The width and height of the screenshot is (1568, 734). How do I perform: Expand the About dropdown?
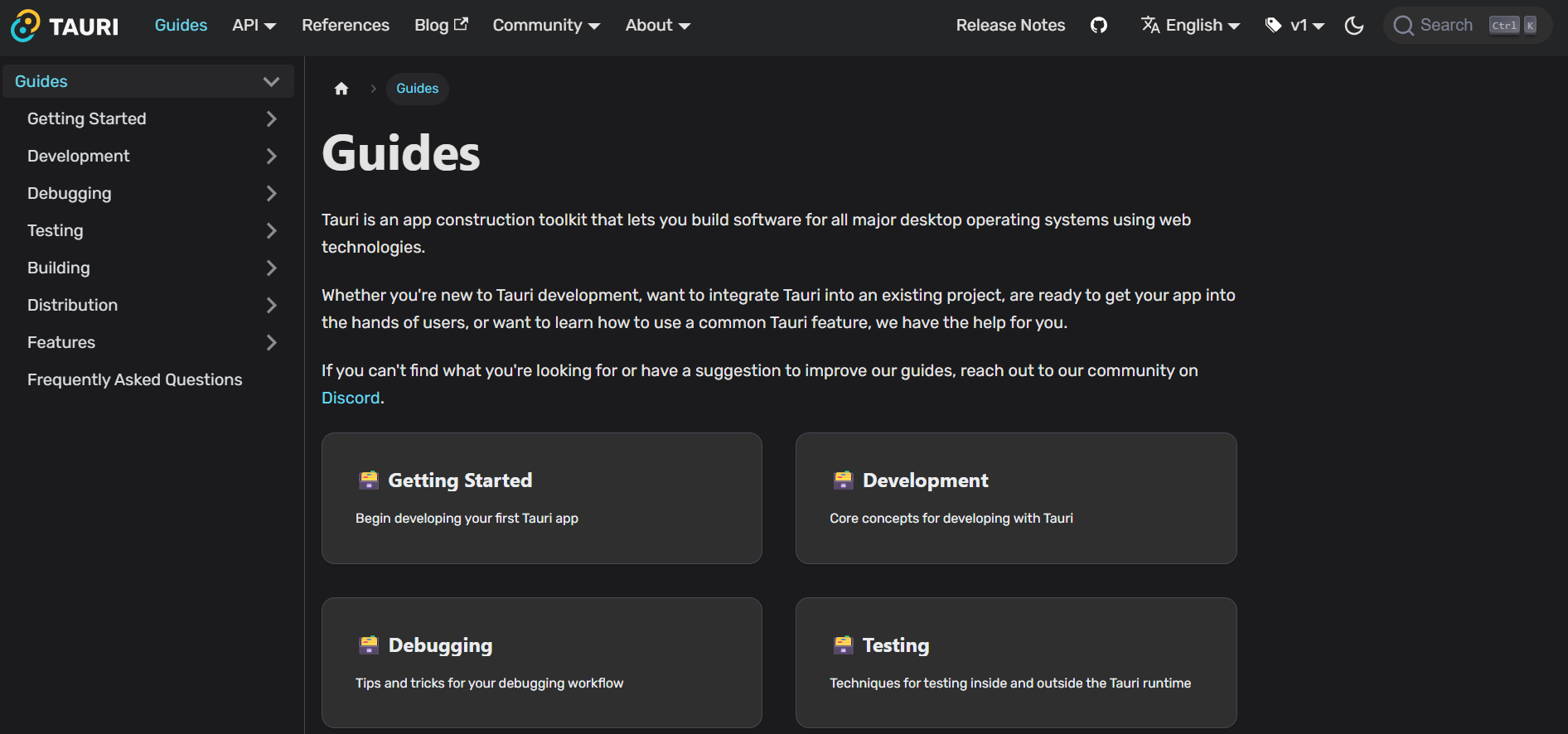click(657, 26)
